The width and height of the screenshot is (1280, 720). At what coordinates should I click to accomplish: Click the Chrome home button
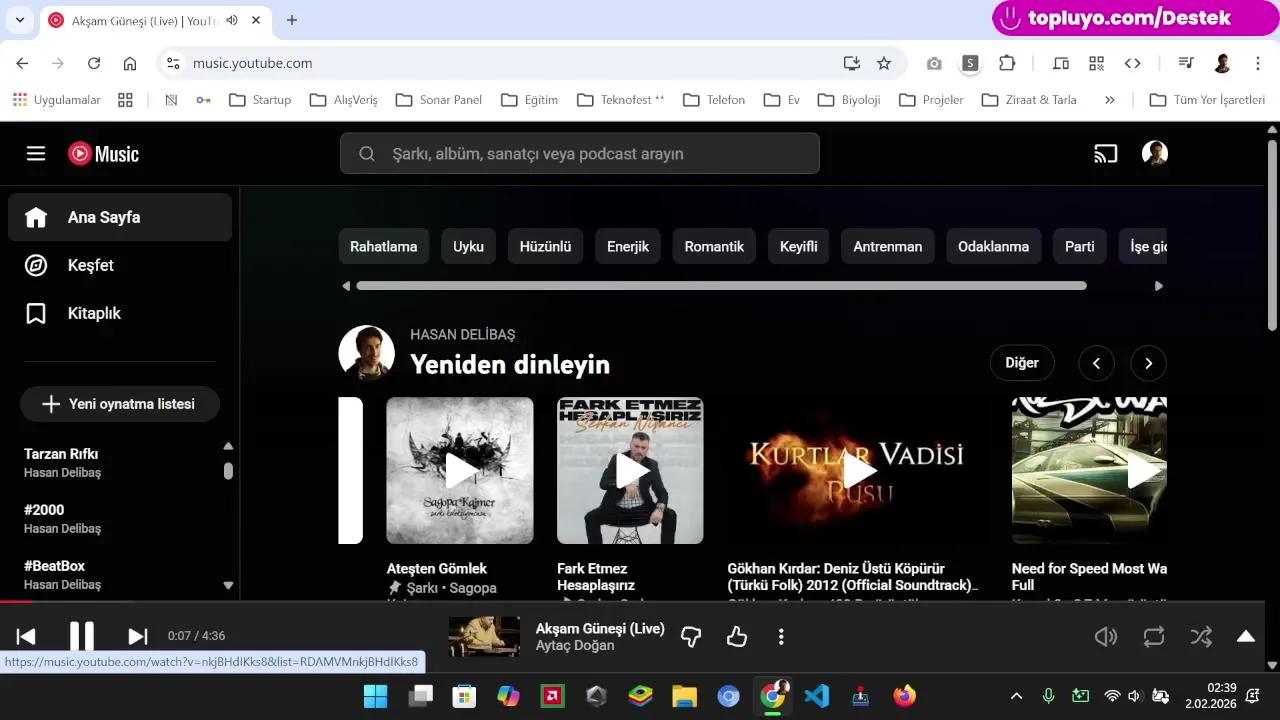(x=130, y=63)
